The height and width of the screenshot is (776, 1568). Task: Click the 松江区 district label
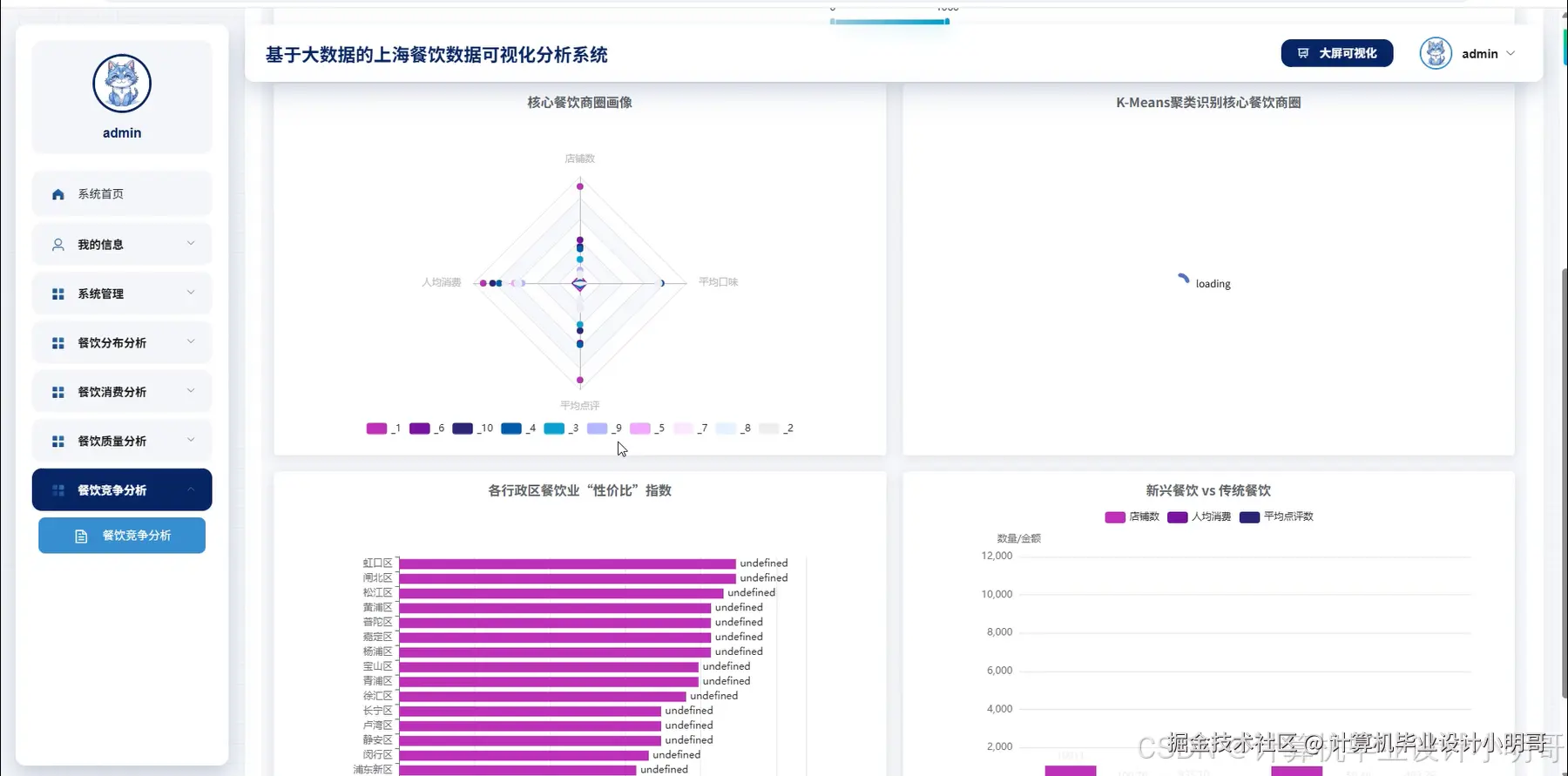tap(378, 593)
